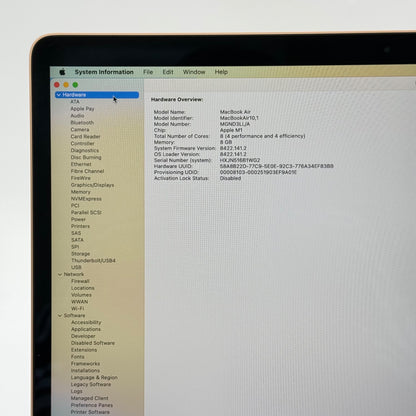
Task: Select Graphics/Displays in the sidebar
Action: click(92, 185)
